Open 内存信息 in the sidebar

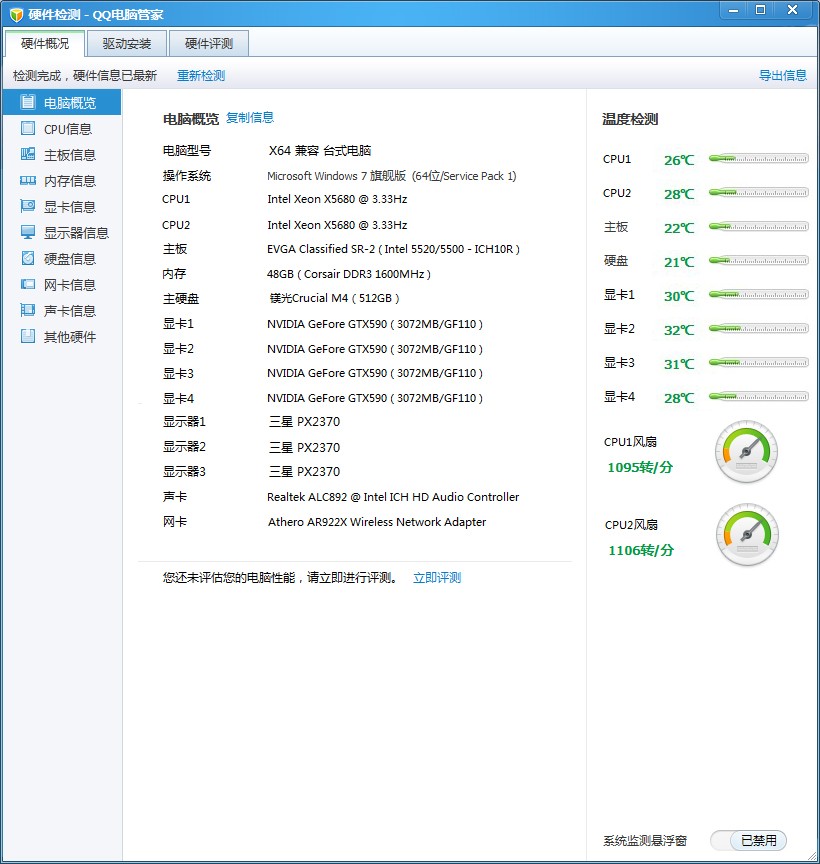pyautogui.click(x=62, y=181)
